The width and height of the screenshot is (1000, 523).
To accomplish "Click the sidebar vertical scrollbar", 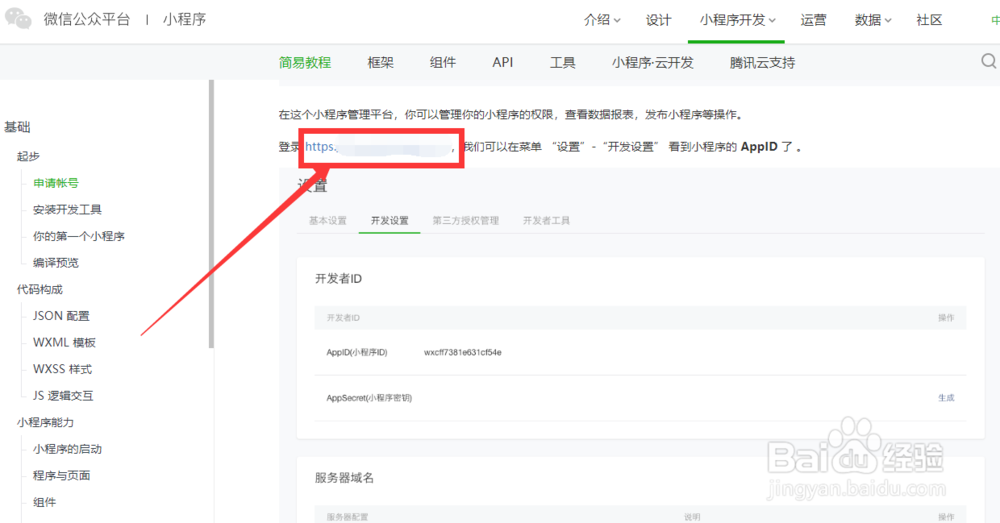I will 211,214.
